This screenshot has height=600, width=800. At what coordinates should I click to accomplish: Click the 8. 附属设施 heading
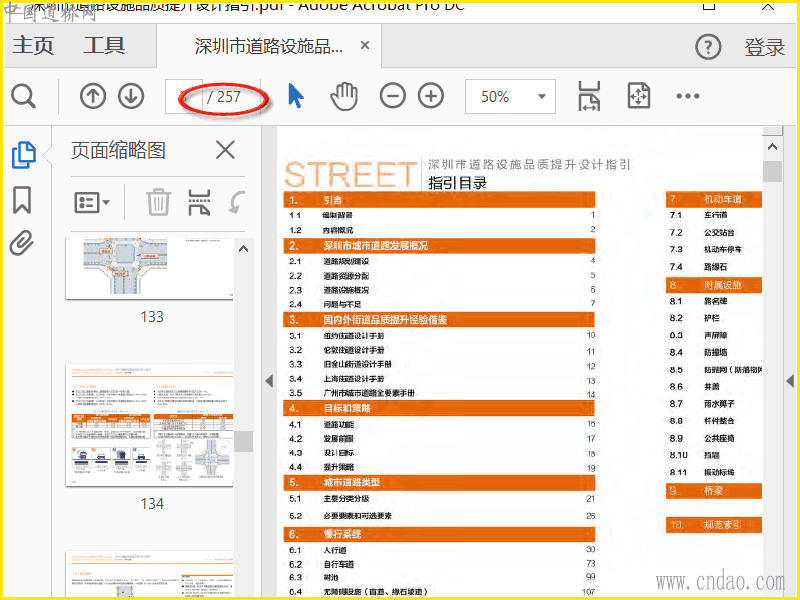click(x=714, y=285)
